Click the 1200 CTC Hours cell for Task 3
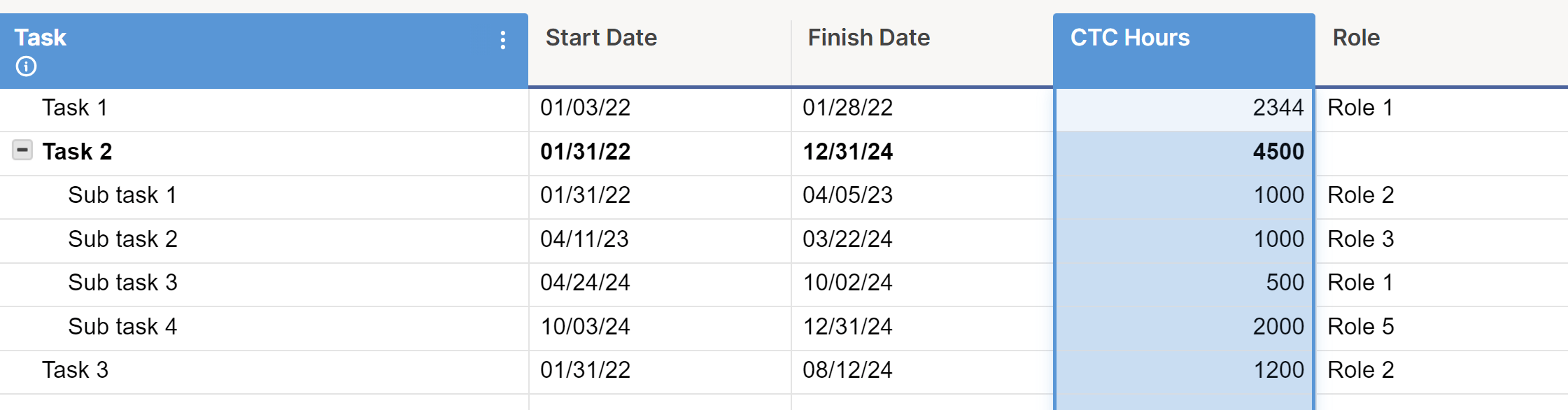 click(1279, 369)
